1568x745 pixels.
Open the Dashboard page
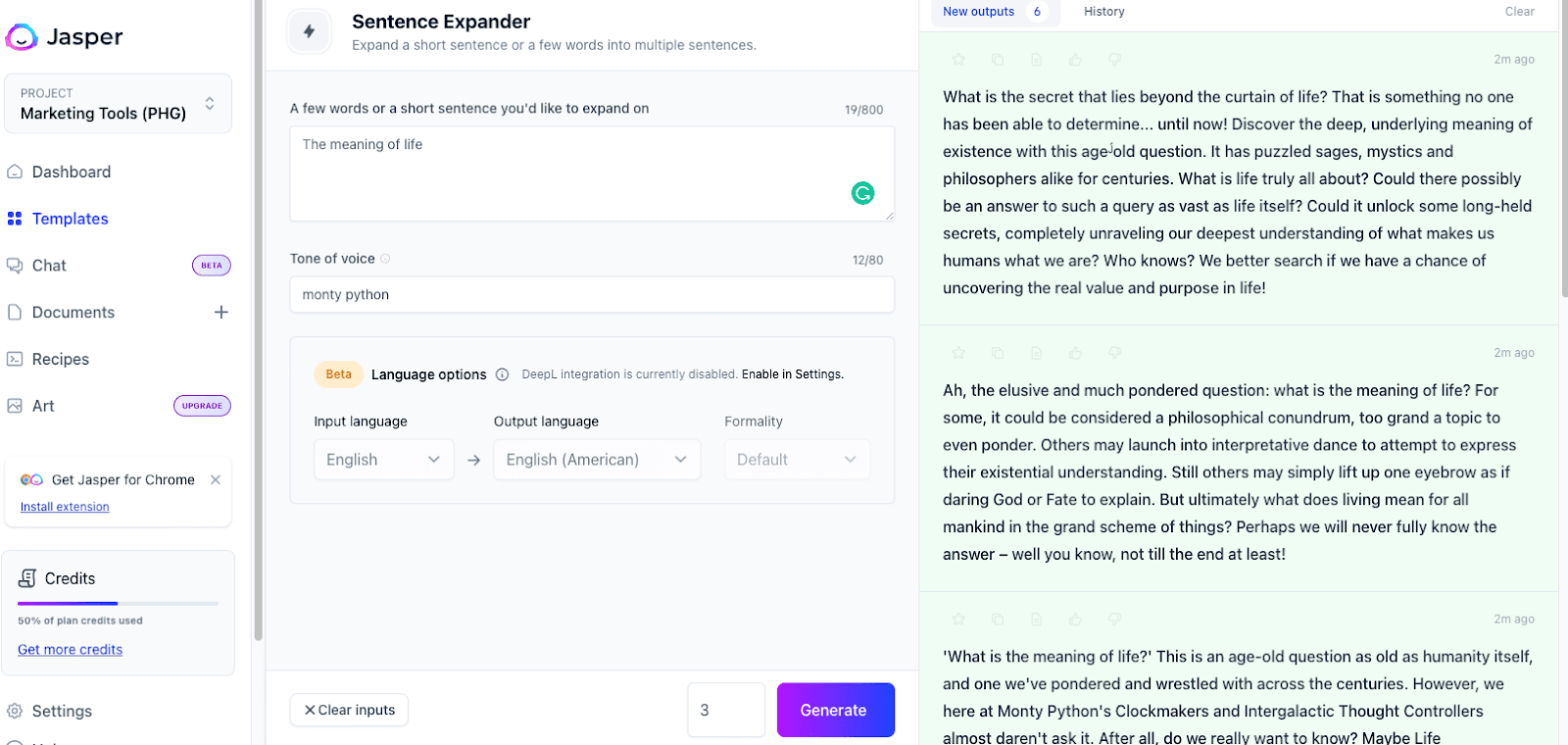pyautogui.click(x=72, y=172)
